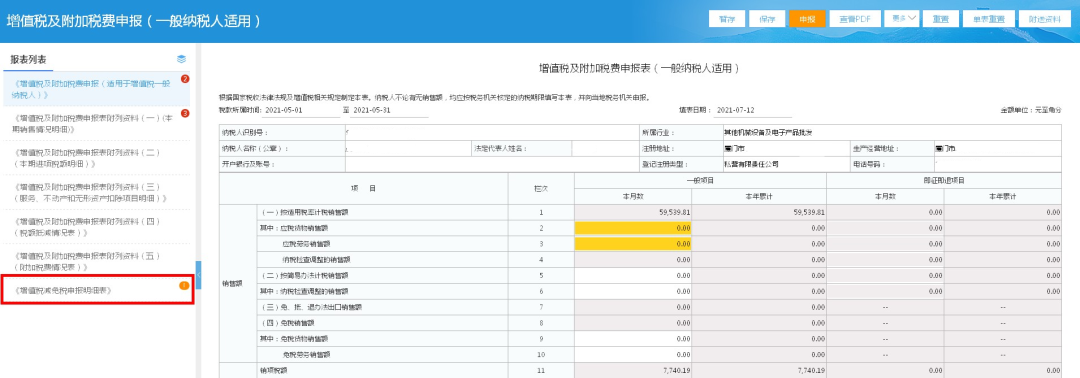
Task: Click the 59,539.81 value under 本月数
Action: tap(673, 212)
